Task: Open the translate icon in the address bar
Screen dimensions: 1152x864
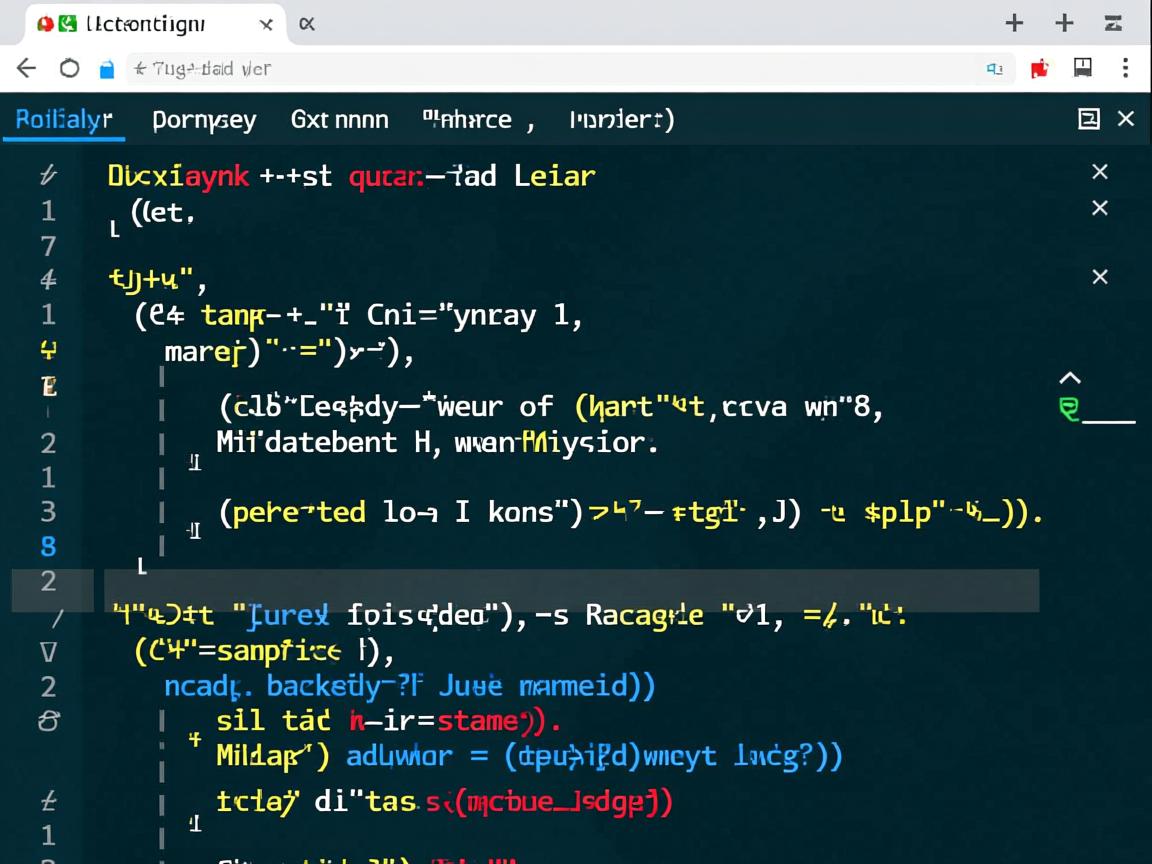Action: point(994,68)
